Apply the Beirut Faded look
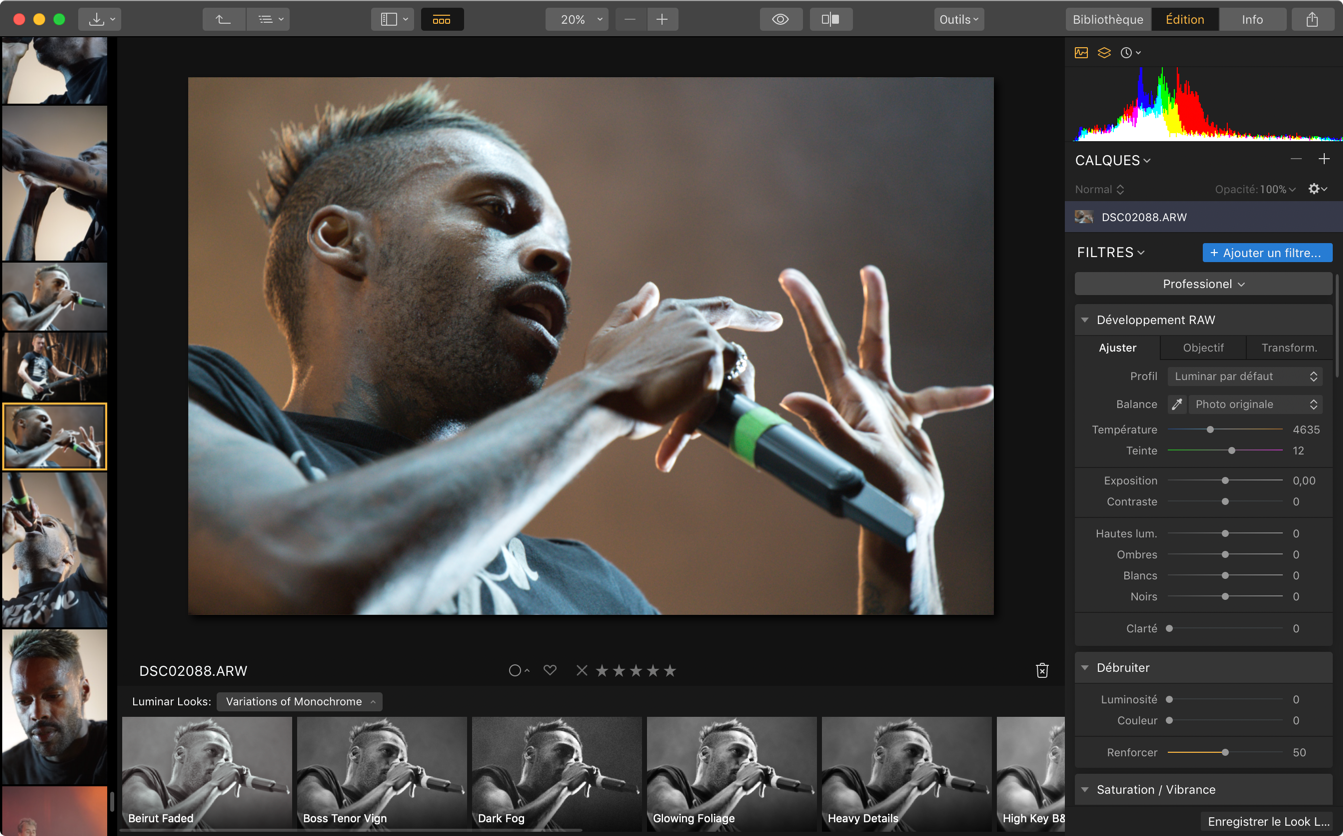Image resolution: width=1343 pixels, height=836 pixels. [x=207, y=773]
